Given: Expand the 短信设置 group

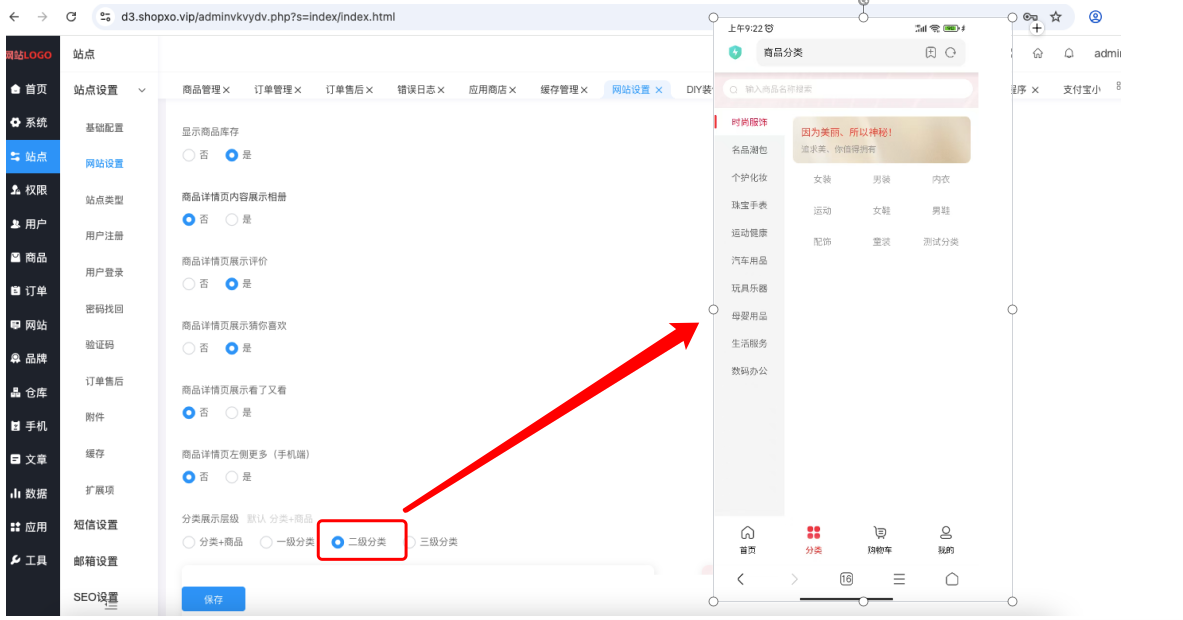Looking at the screenshot, I should coord(96,525).
